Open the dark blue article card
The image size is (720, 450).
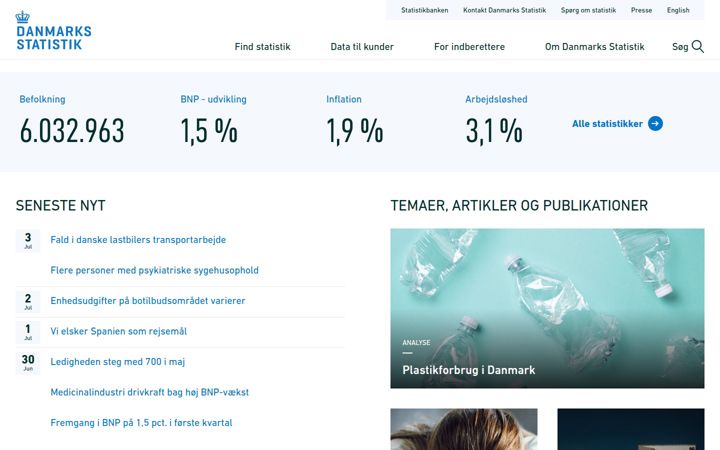coord(631,429)
